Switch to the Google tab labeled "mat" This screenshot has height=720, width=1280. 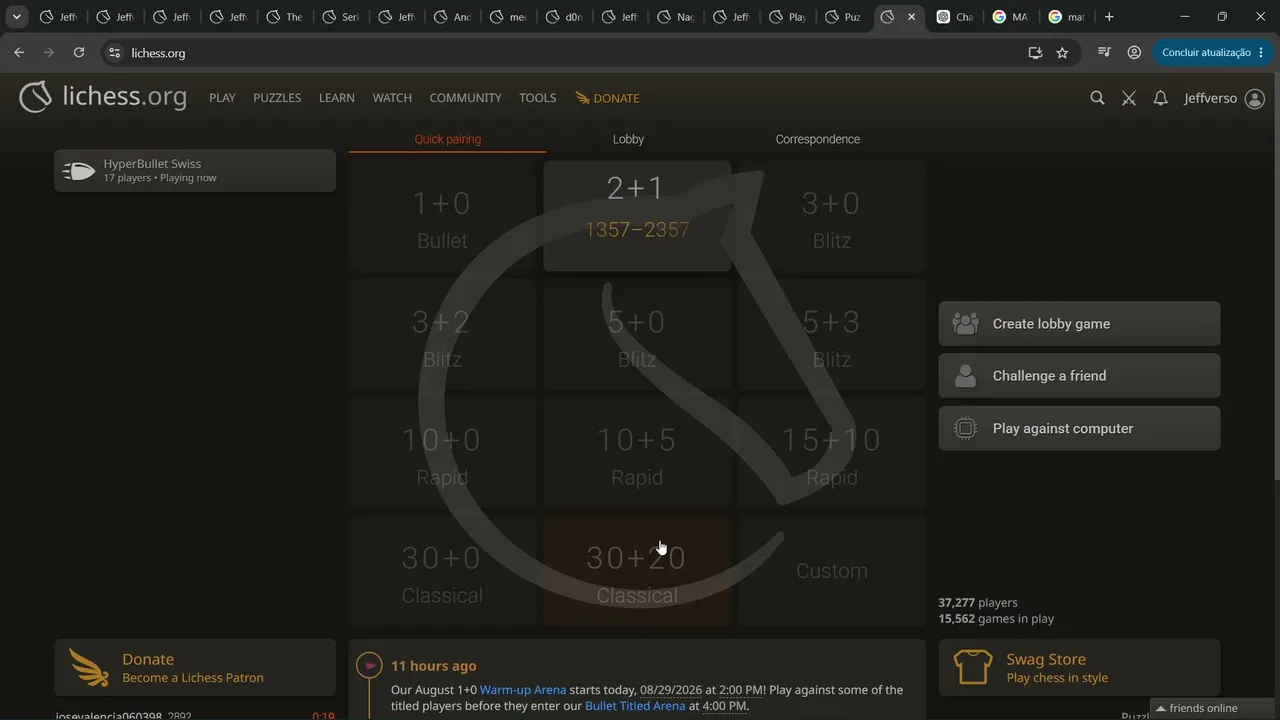click(x=1067, y=17)
